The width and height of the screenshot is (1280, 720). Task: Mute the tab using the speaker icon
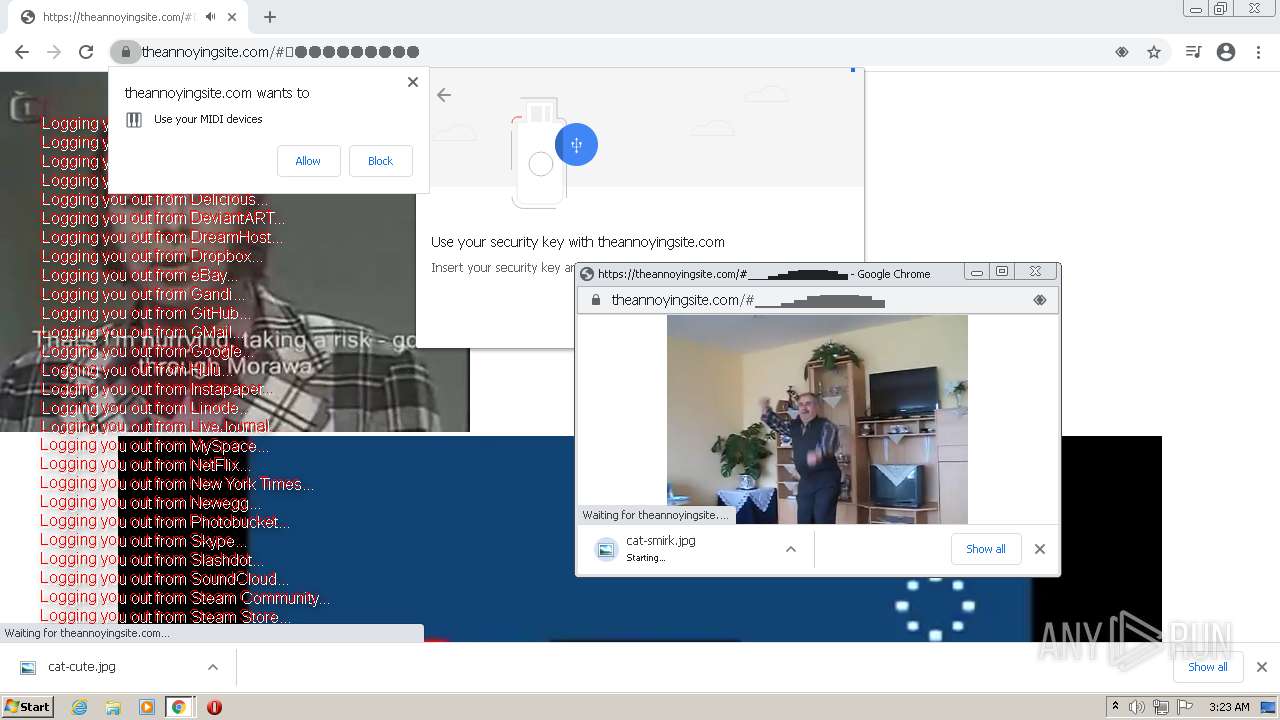[210, 17]
